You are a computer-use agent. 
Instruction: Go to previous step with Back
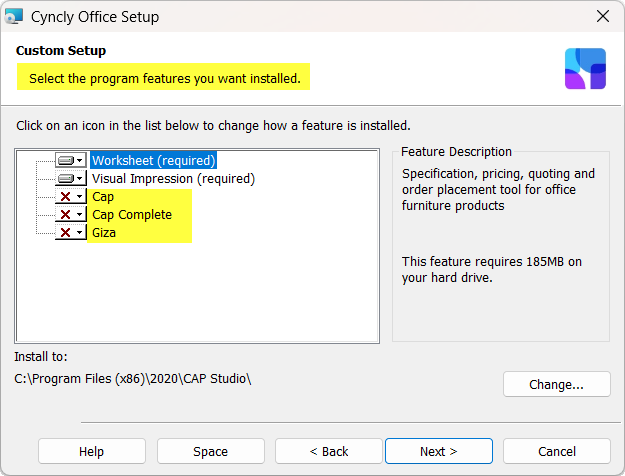tap(329, 451)
